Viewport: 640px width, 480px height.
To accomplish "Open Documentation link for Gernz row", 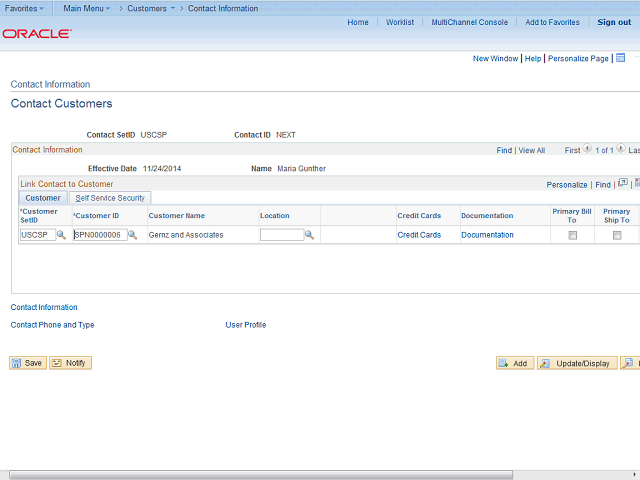I will tap(487, 235).
